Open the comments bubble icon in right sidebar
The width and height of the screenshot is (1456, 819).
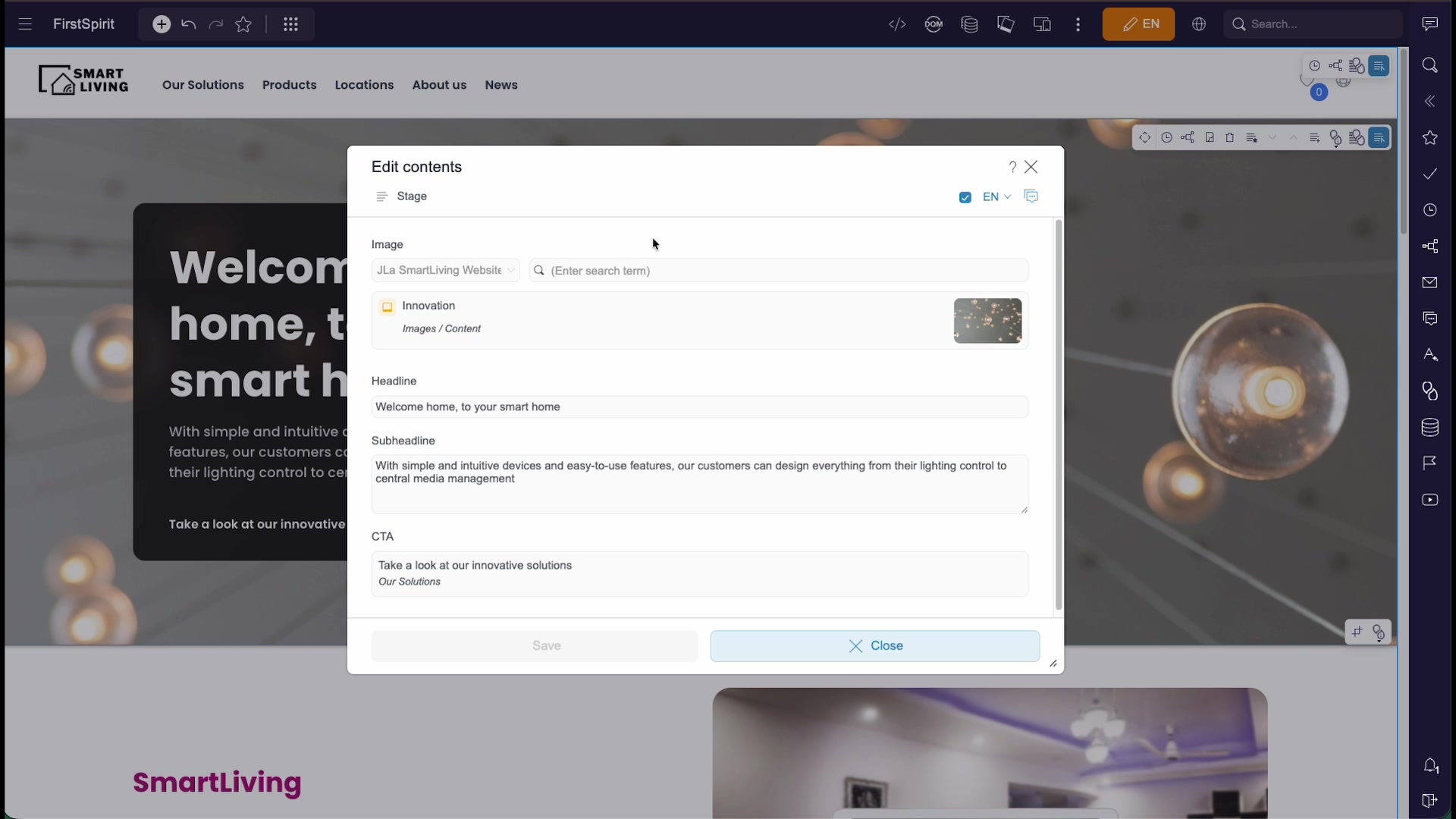(1430, 318)
